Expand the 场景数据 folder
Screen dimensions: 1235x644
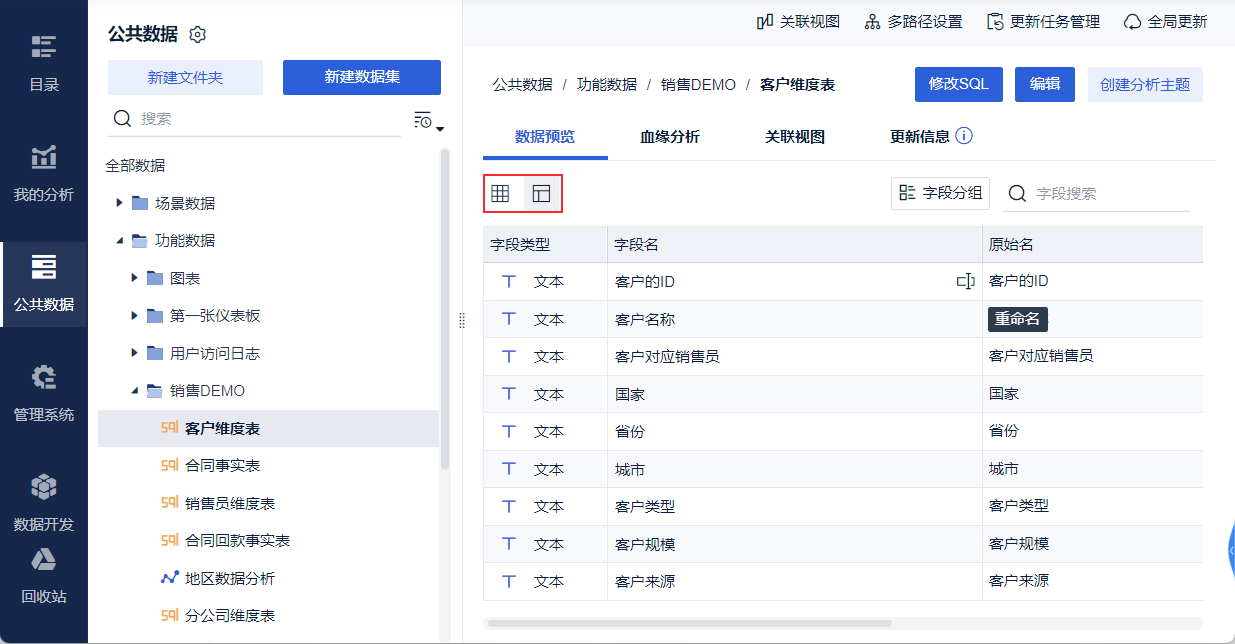pos(120,203)
